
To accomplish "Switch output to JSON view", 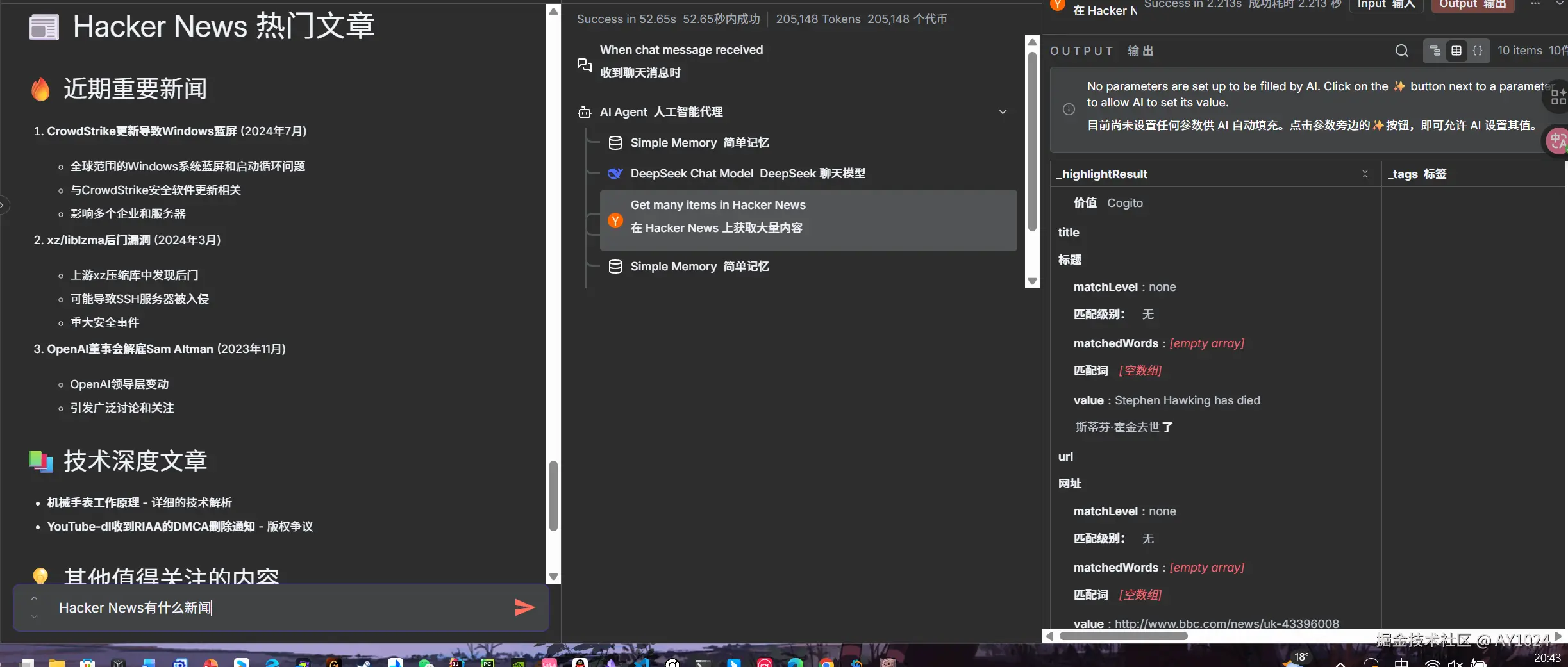I will click(1477, 51).
